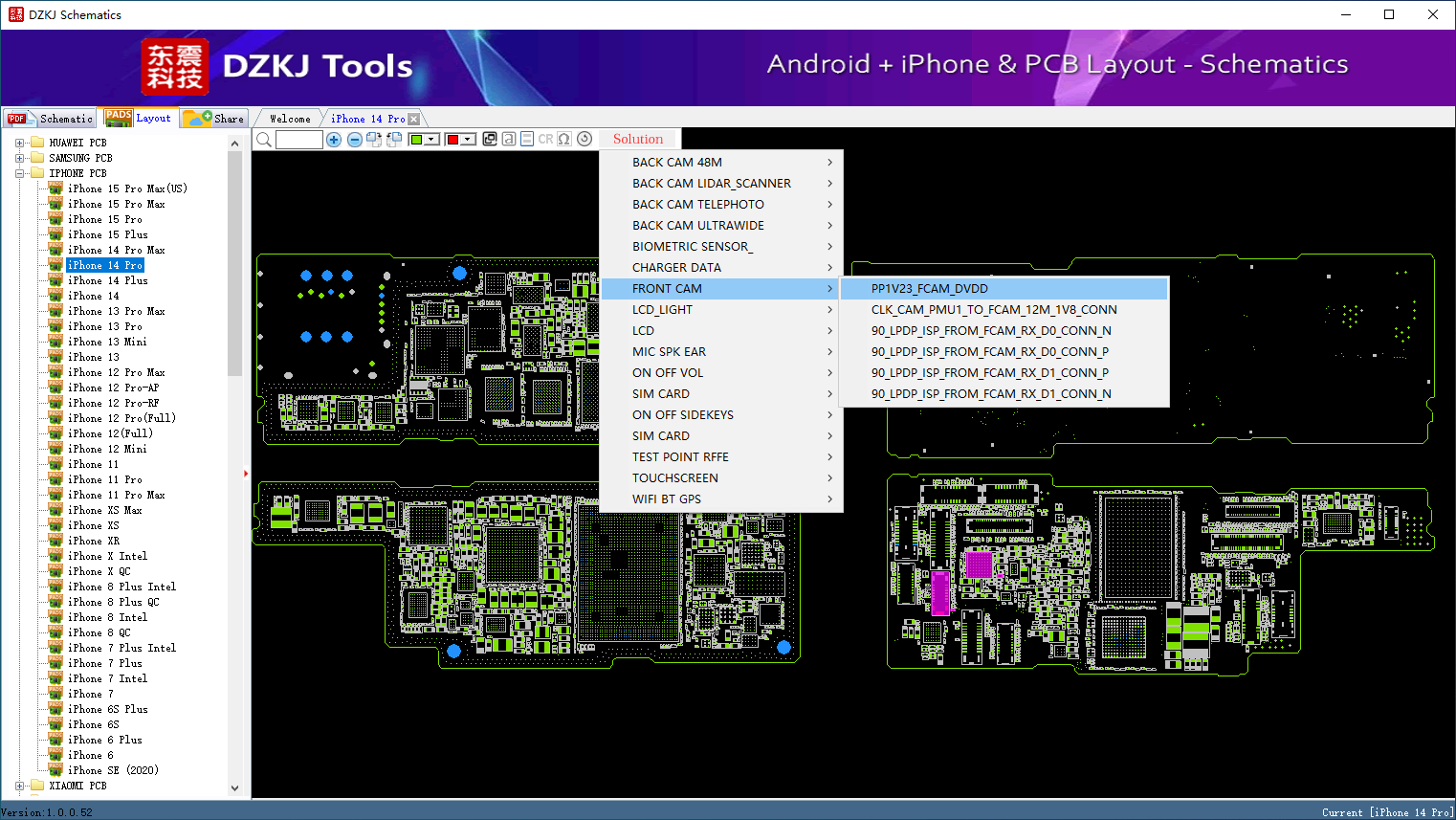Click the XIAOMI PCB folder icon
The image size is (1456, 820).
(37, 786)
